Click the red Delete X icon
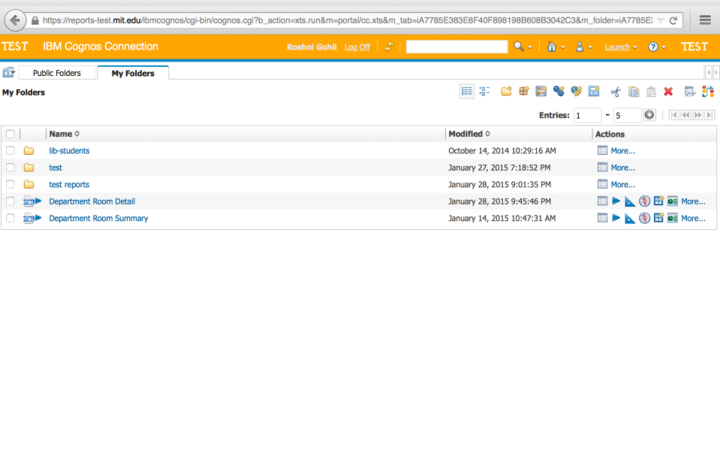 pyautogui.click(x=668, y=92)
